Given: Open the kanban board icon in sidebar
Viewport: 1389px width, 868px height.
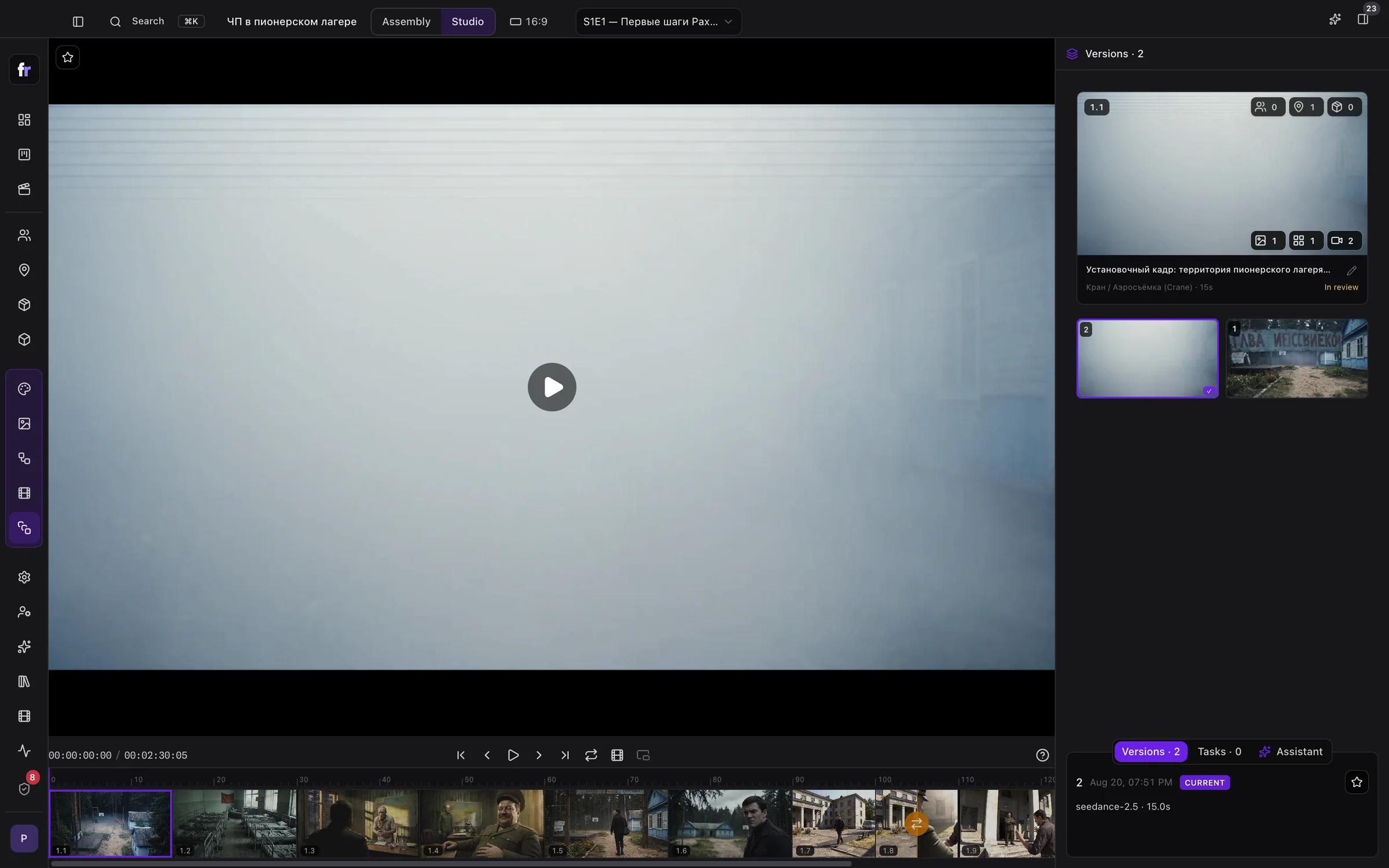Looking at the screenshot, I should pyautogui.click(x=24, y=155).
